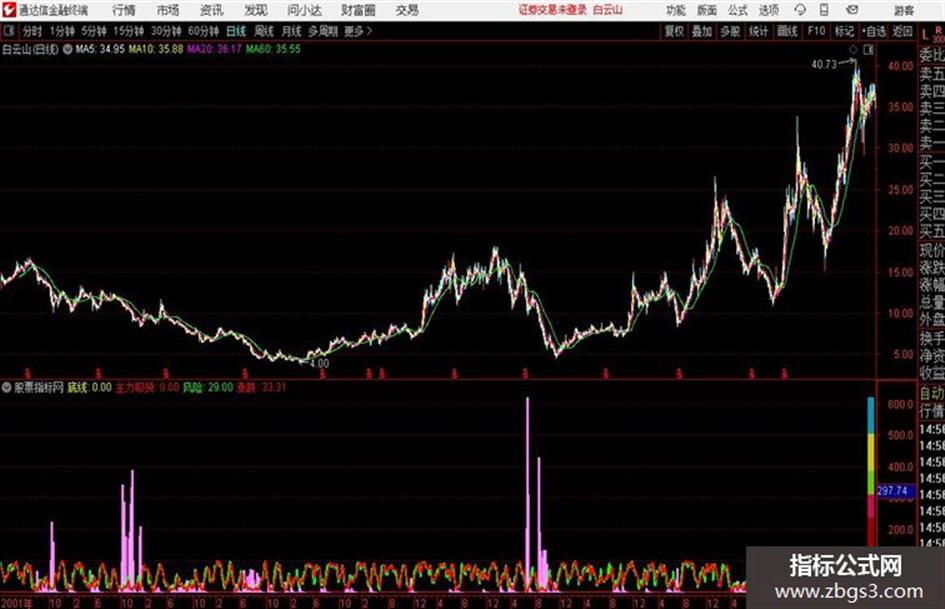Open the F10 company info
Image resolution: width=945 pixels, height=609 pixels.
[816, 31]
